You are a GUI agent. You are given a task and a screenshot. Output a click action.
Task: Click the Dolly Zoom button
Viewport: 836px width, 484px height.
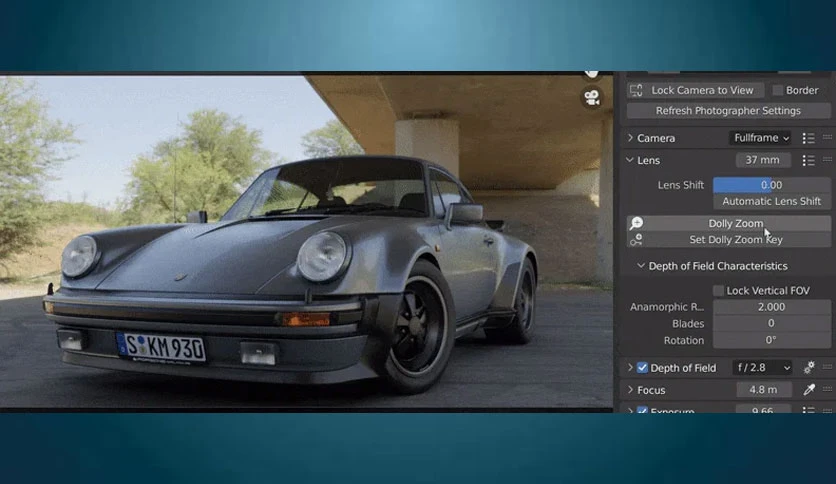pyautogui.click(x=728, y=223)
